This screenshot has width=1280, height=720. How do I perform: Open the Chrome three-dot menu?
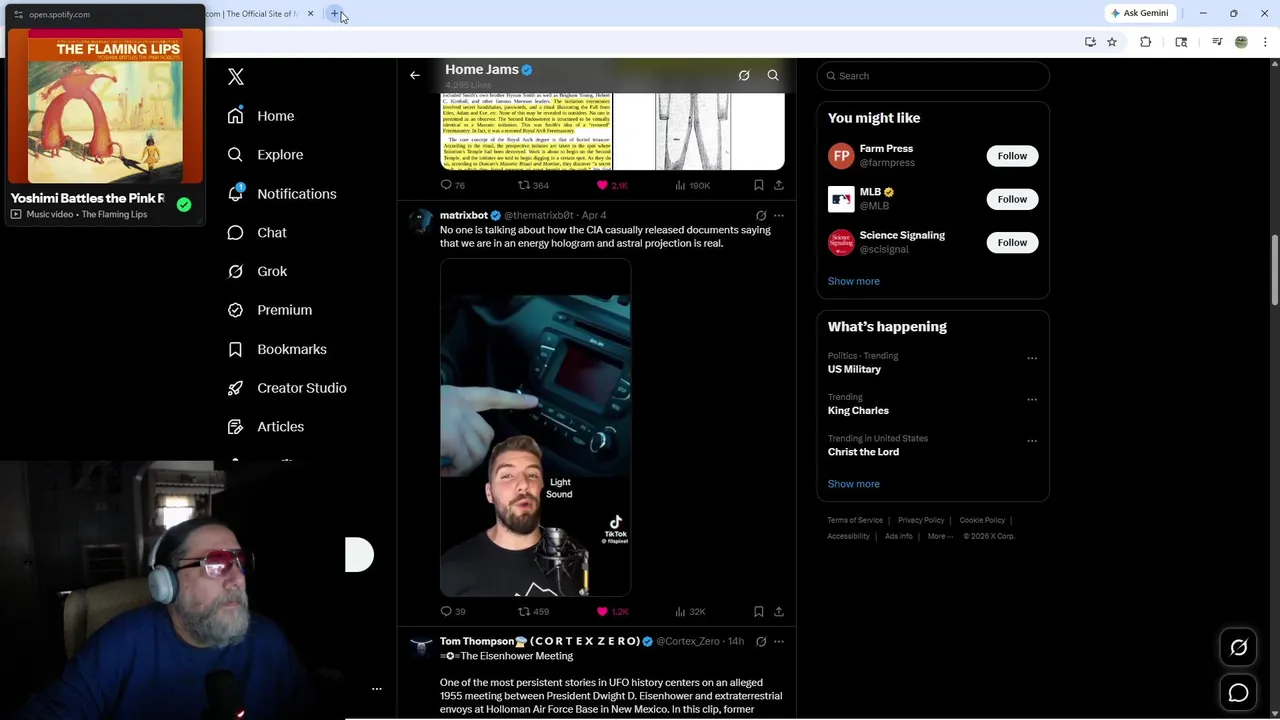pos(1265,42)
